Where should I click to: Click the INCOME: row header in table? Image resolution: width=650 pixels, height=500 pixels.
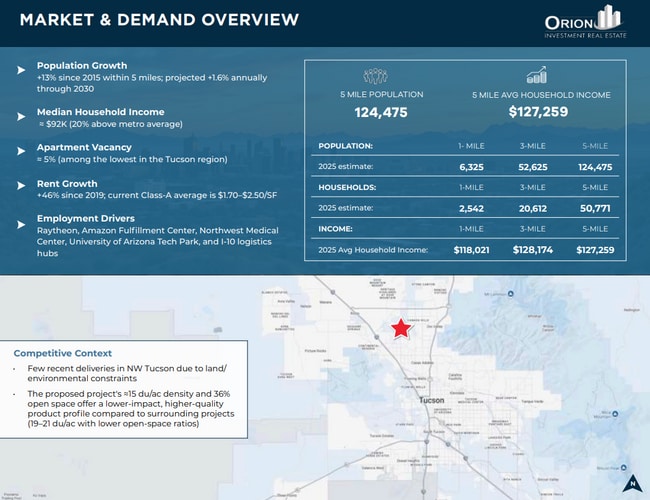[336, 228]
